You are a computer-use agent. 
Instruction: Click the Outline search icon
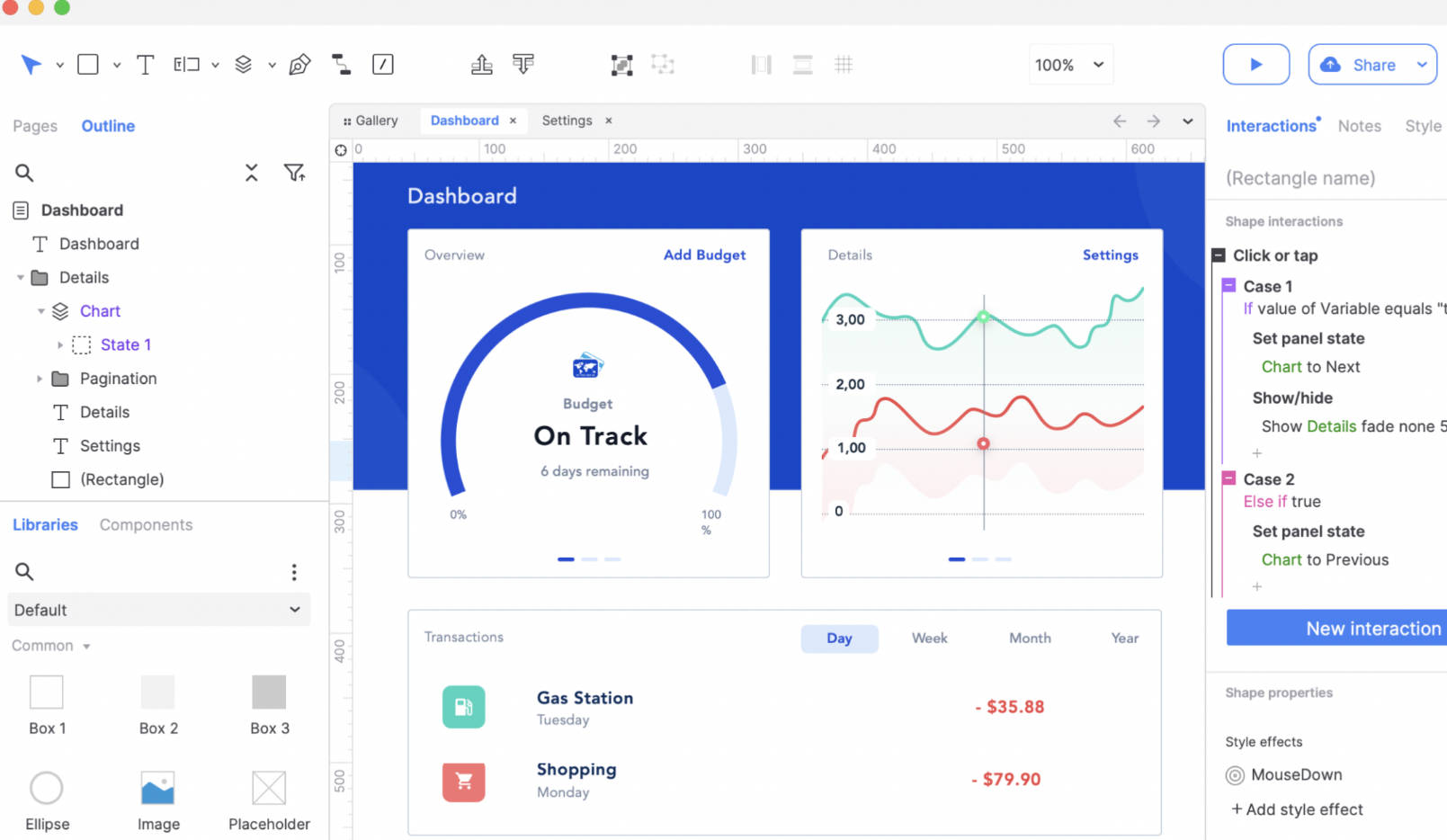[24, 173]
